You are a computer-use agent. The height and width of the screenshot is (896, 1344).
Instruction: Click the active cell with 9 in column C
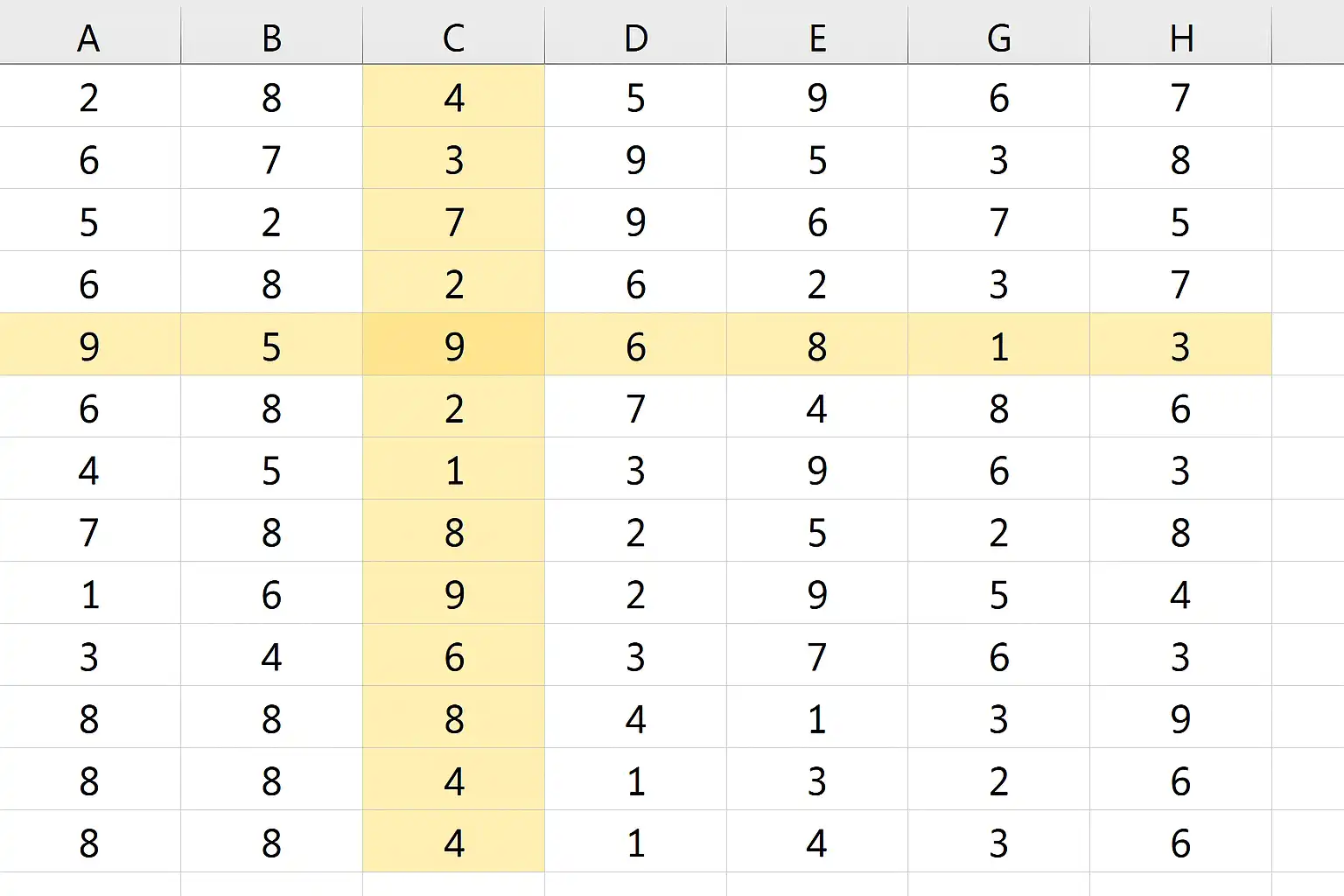(x=453, y=346)
